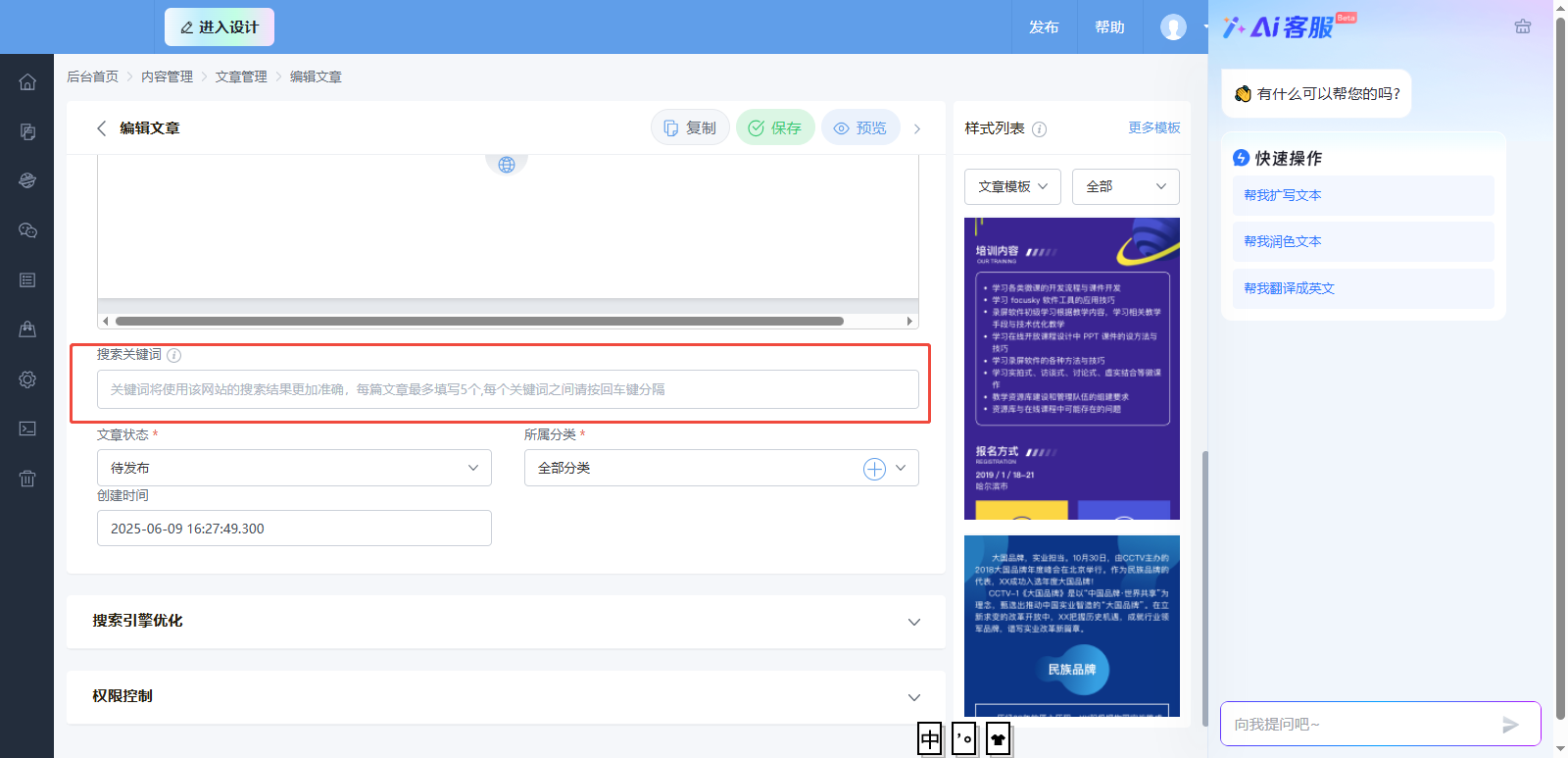Click the punctuation mode IME icon
Image resolution: width=1568 pixels, height=758 pixels.
point(964,739)
